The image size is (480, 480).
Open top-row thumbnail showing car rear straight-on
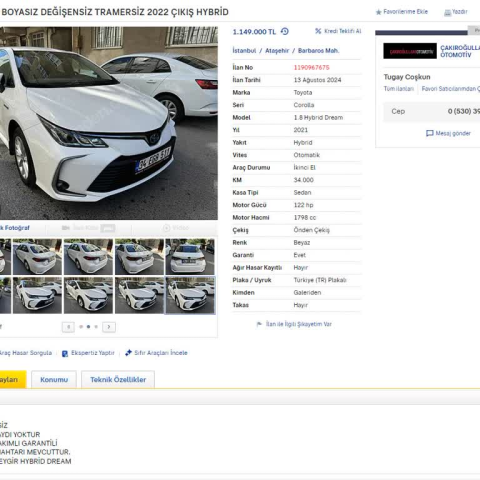click(190, 257)
